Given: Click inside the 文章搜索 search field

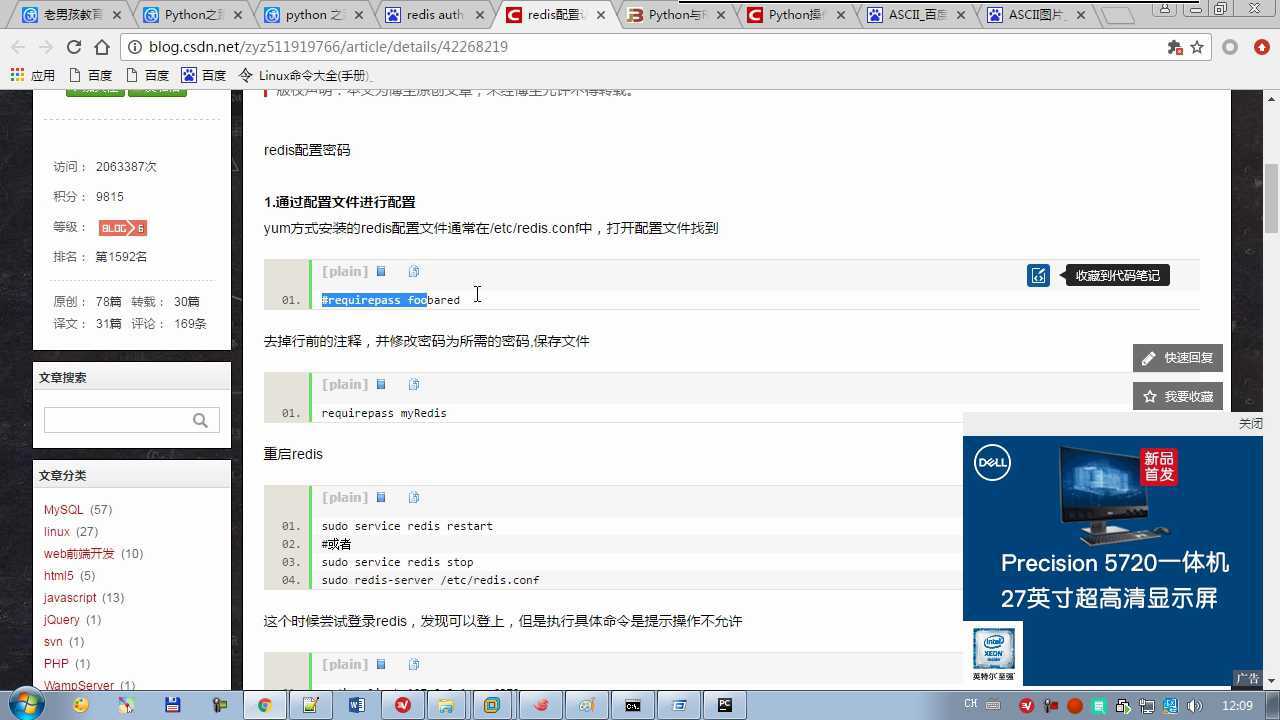Looking at the screenshot, I should click(116, 420).
